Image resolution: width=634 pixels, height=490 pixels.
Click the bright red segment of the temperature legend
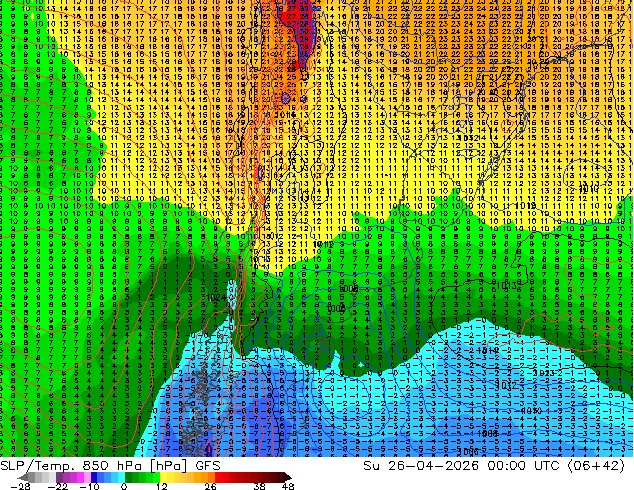(x=222, y=477)
